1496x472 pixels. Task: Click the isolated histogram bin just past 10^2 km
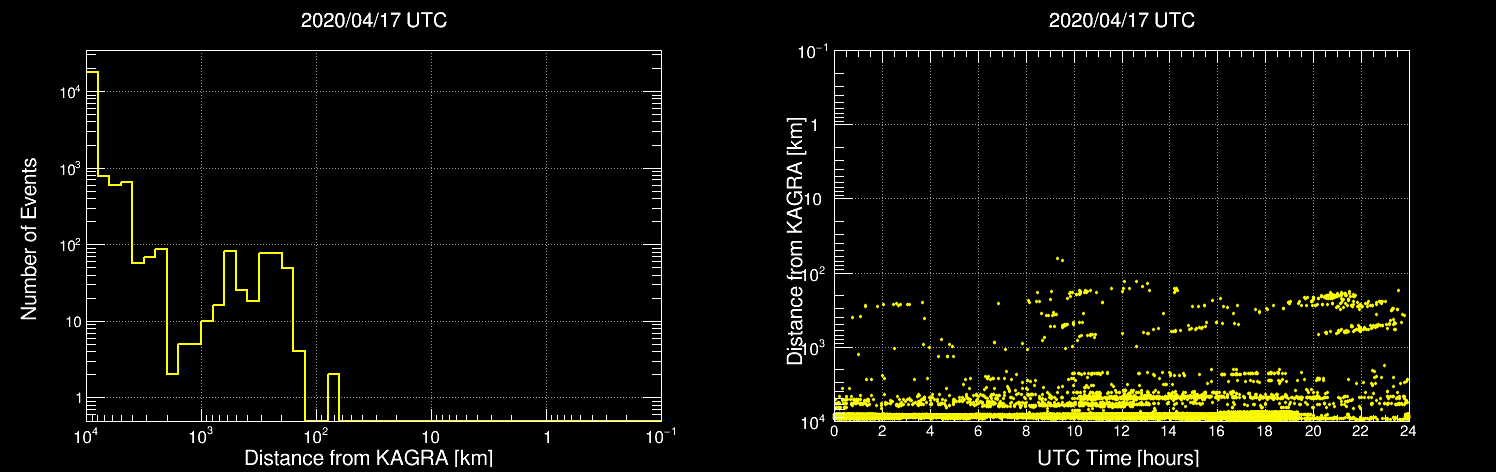coord(333,397)
